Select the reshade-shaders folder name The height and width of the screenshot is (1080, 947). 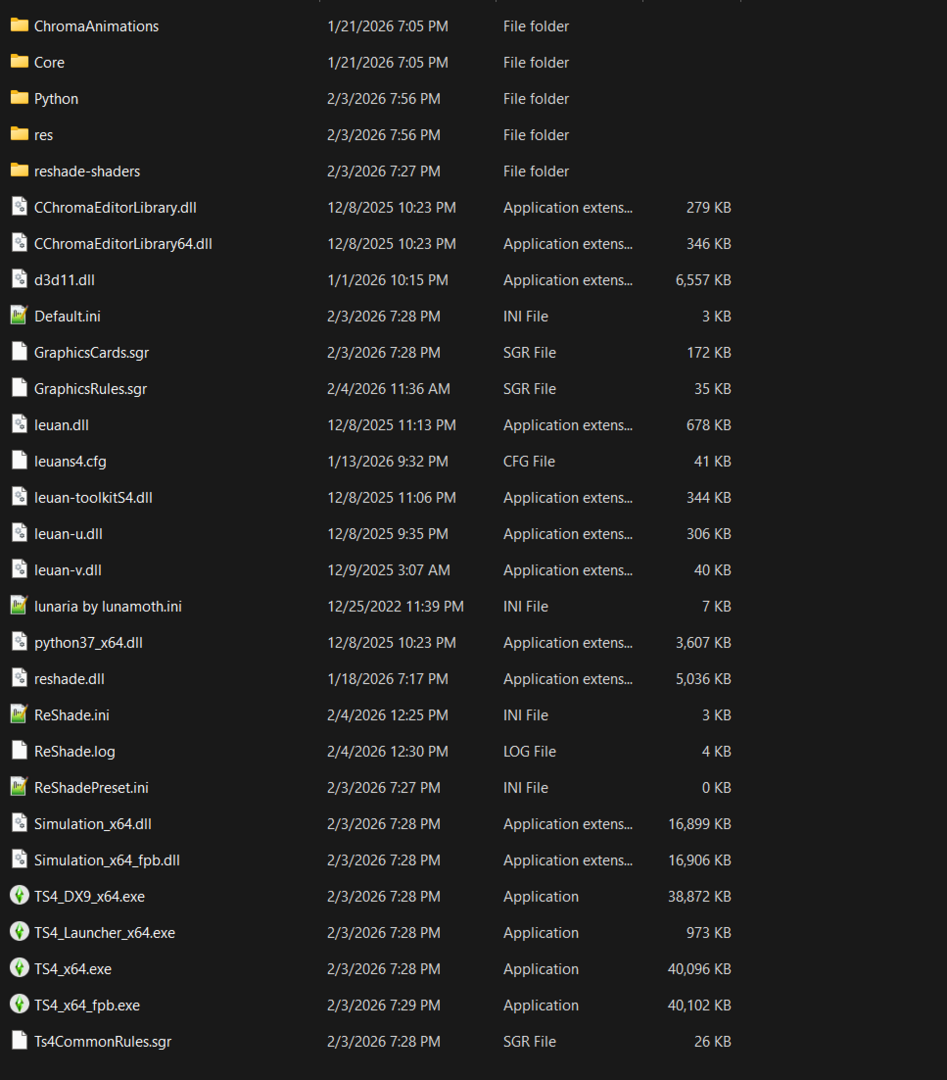pos(87,172)
